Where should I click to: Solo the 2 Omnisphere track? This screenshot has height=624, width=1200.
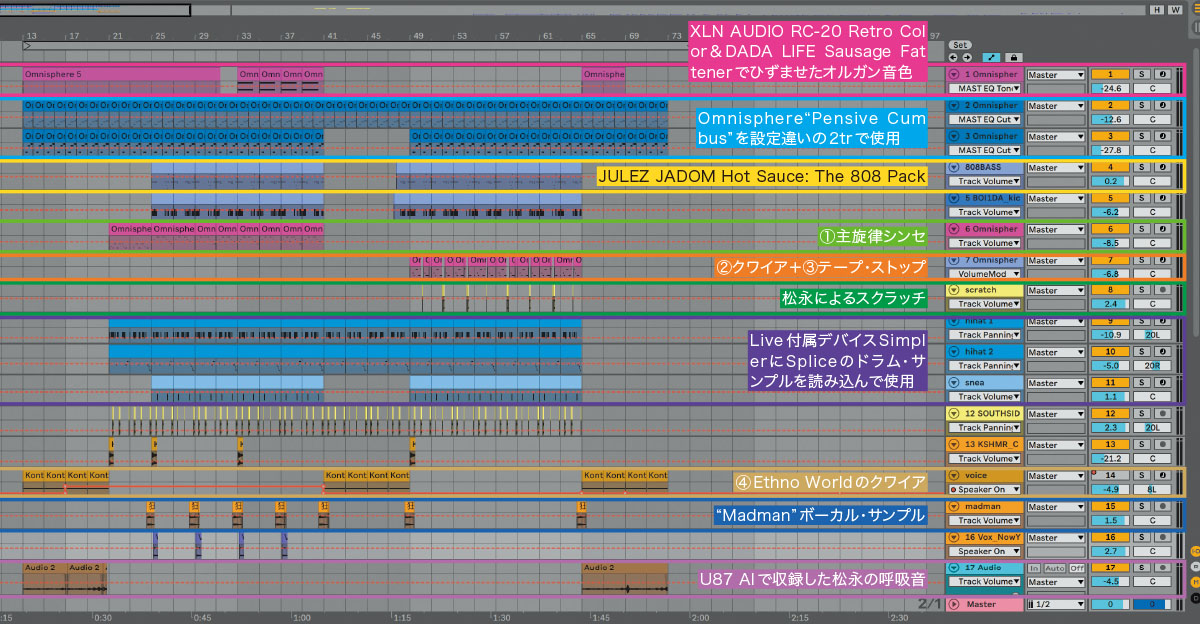click(x=1141, y=105)
